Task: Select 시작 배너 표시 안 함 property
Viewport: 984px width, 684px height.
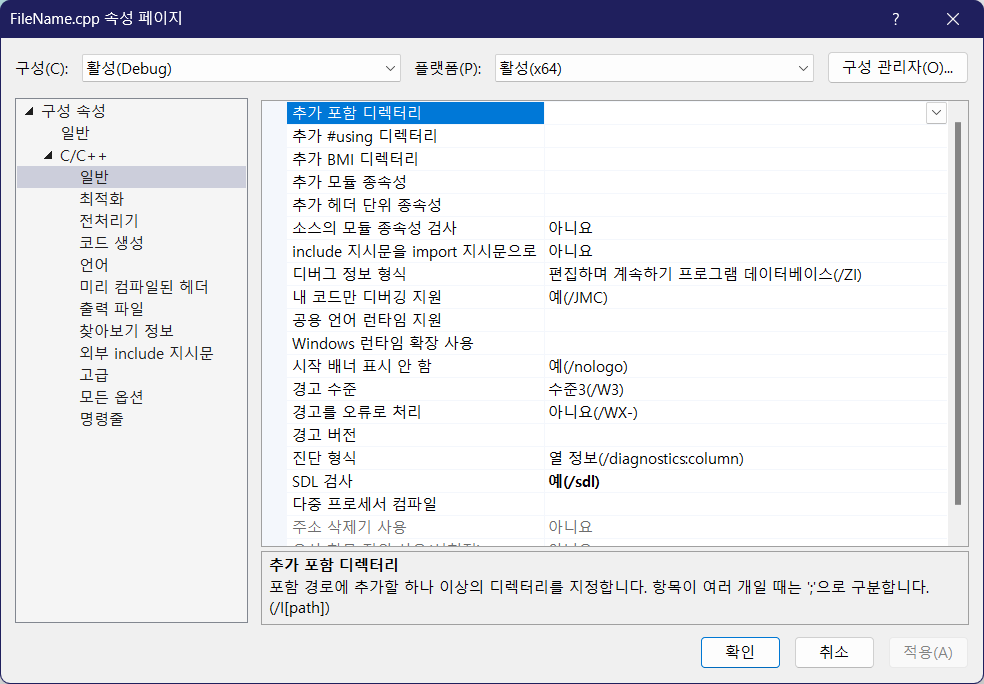Action: 415,366
